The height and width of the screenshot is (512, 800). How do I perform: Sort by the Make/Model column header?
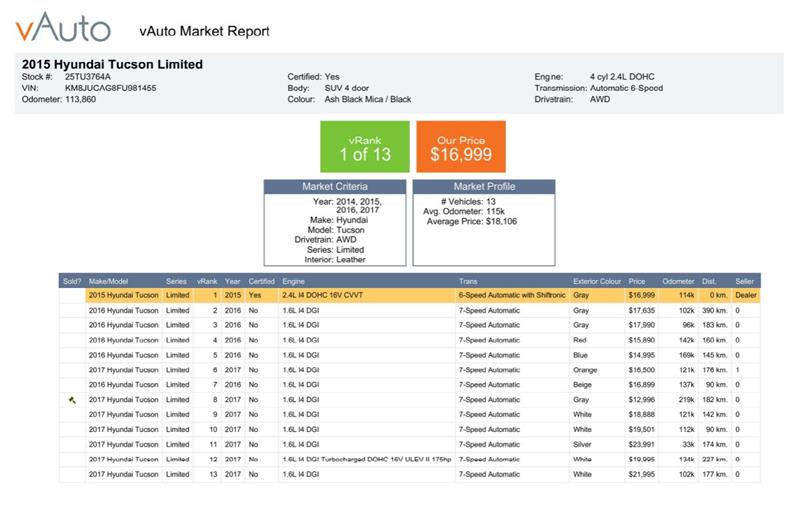point(108,281)
